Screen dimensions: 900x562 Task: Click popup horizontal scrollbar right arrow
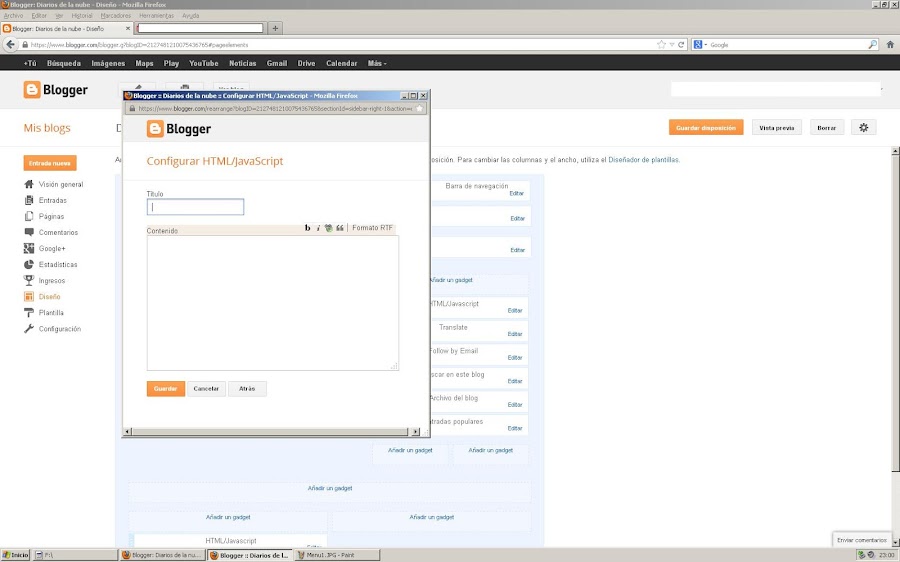pyautogui.click(x=416, y=431)
